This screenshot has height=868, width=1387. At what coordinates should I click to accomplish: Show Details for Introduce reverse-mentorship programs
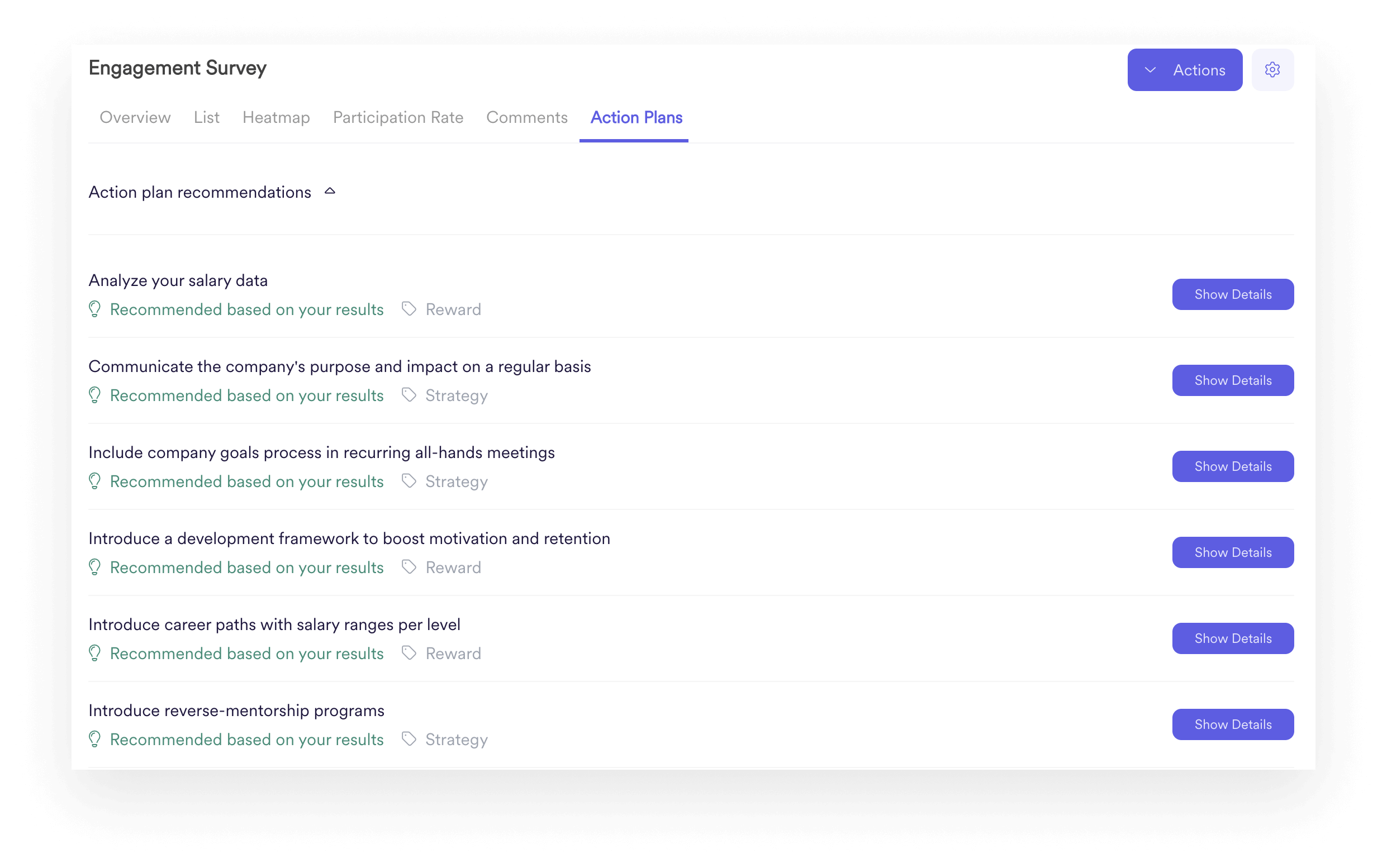(x=1232, y=724)
